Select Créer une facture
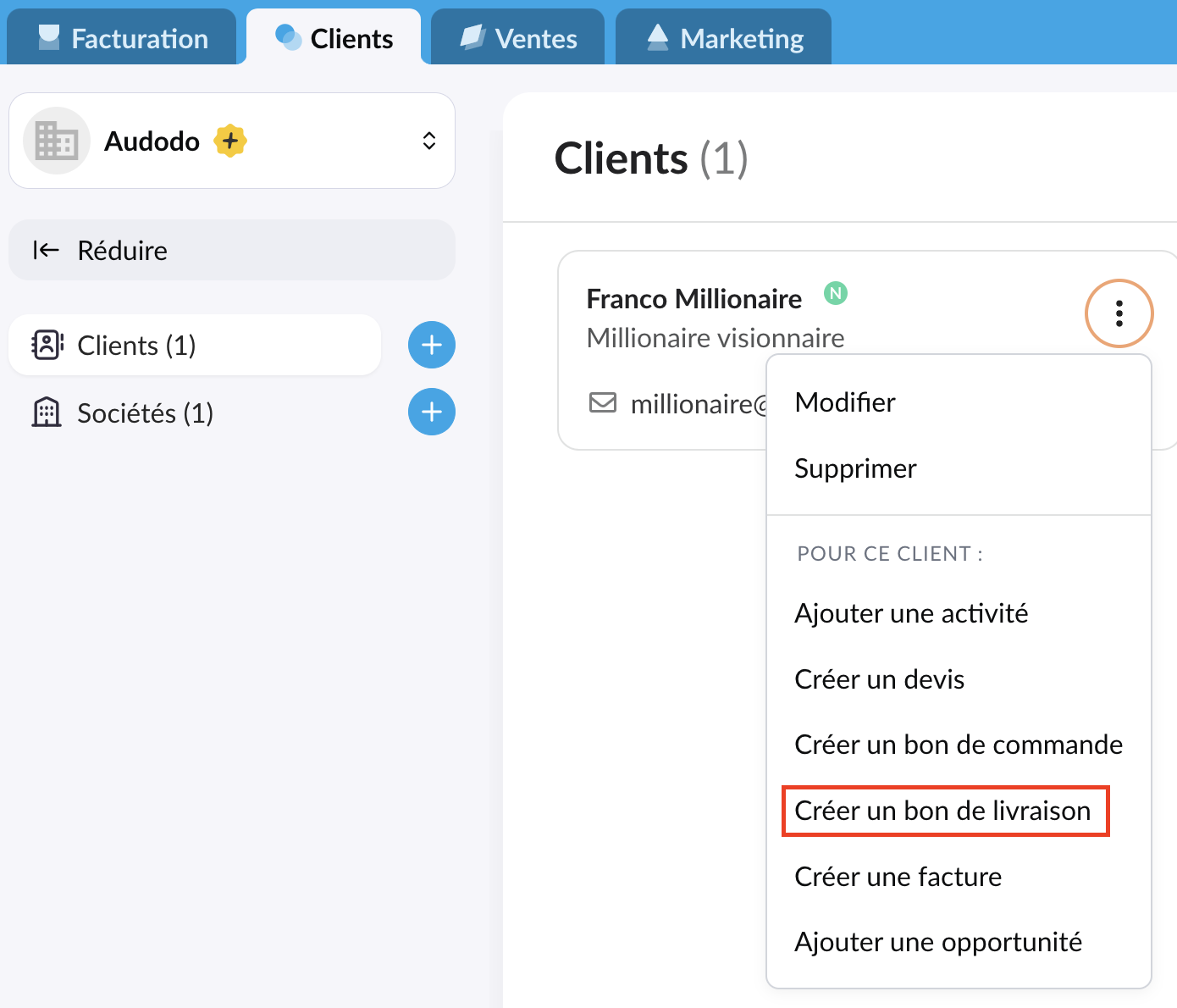The width and height of the screenshot is (1177, 1008). (898, 877)
